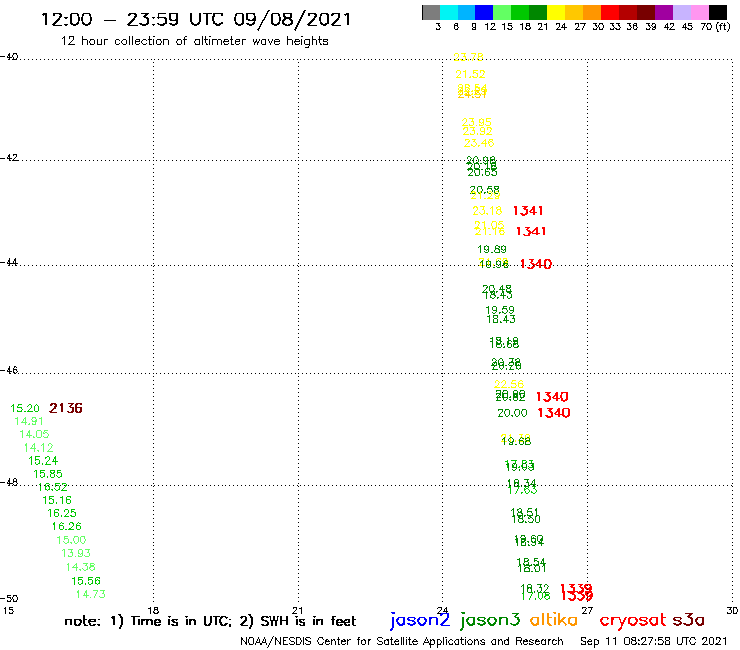Click the '70 (ft)' color scale label
Image resolution: width=740 pixels, height=650 pixels.
(x=715, y=27)
